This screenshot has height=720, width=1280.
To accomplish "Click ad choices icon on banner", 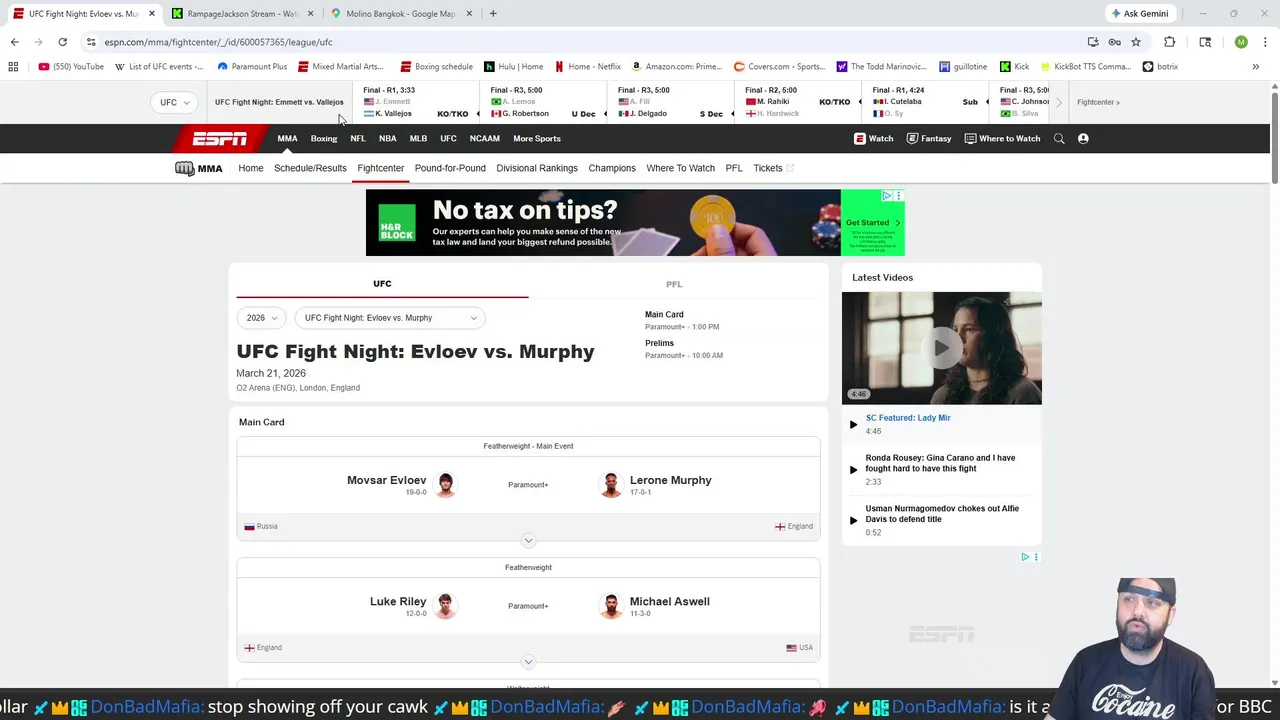I will (886, 196).
